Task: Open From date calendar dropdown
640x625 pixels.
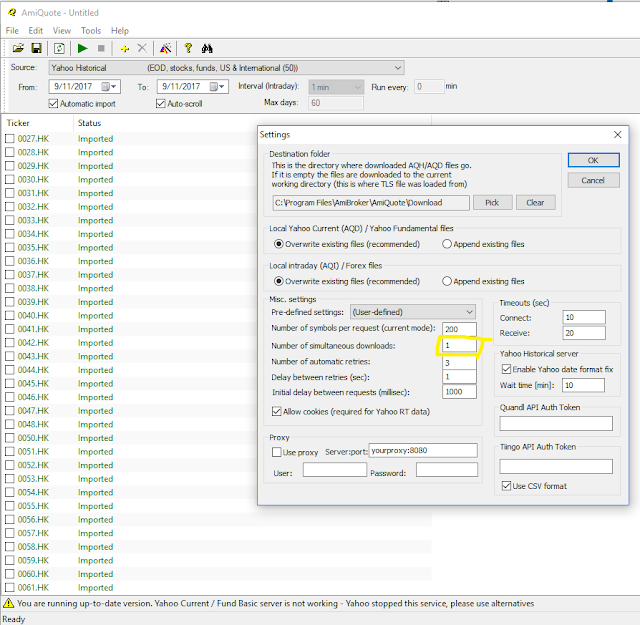Action: (109, 87)
